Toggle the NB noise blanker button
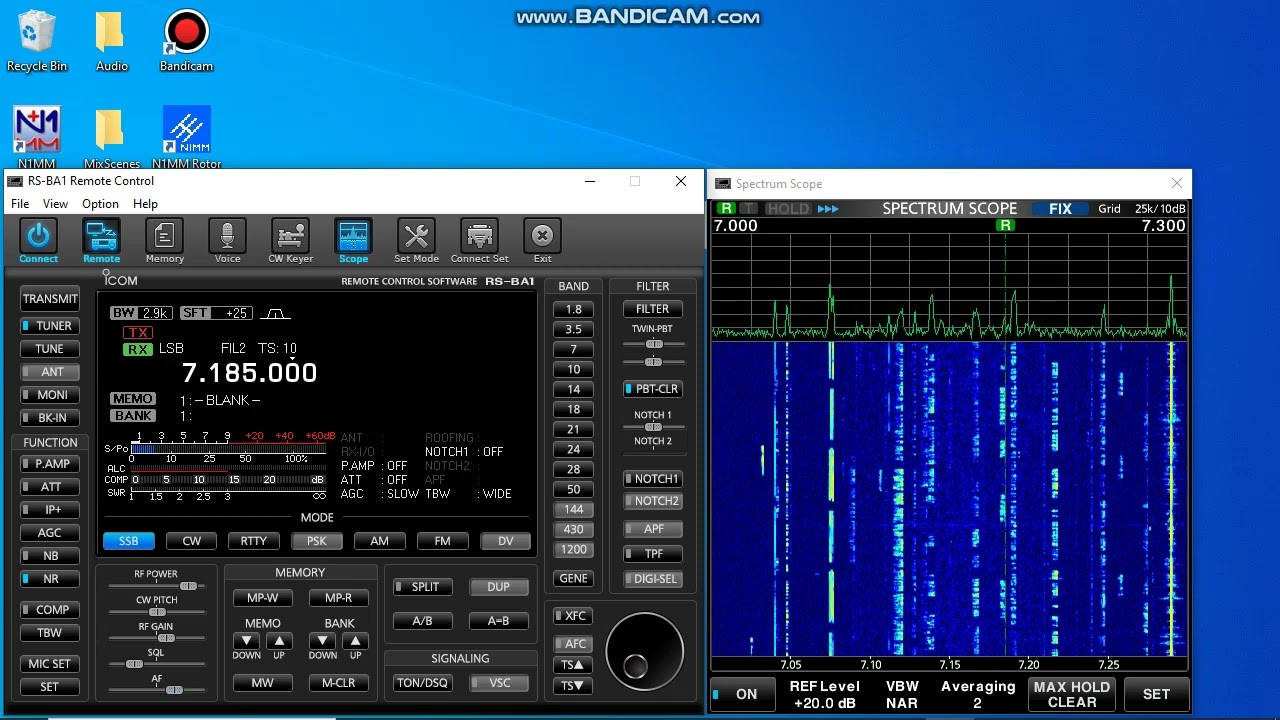This screenshot has width=1280, height=720. [x=50, y=556]
